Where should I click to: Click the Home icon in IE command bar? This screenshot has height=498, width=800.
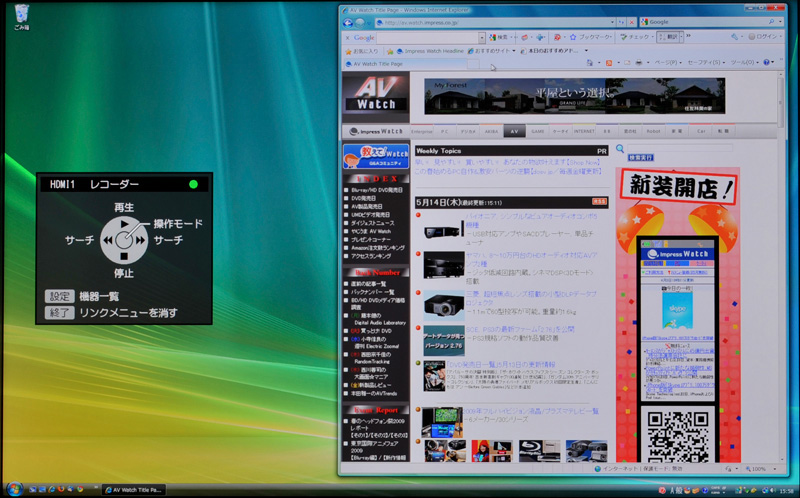coord(590,63)
